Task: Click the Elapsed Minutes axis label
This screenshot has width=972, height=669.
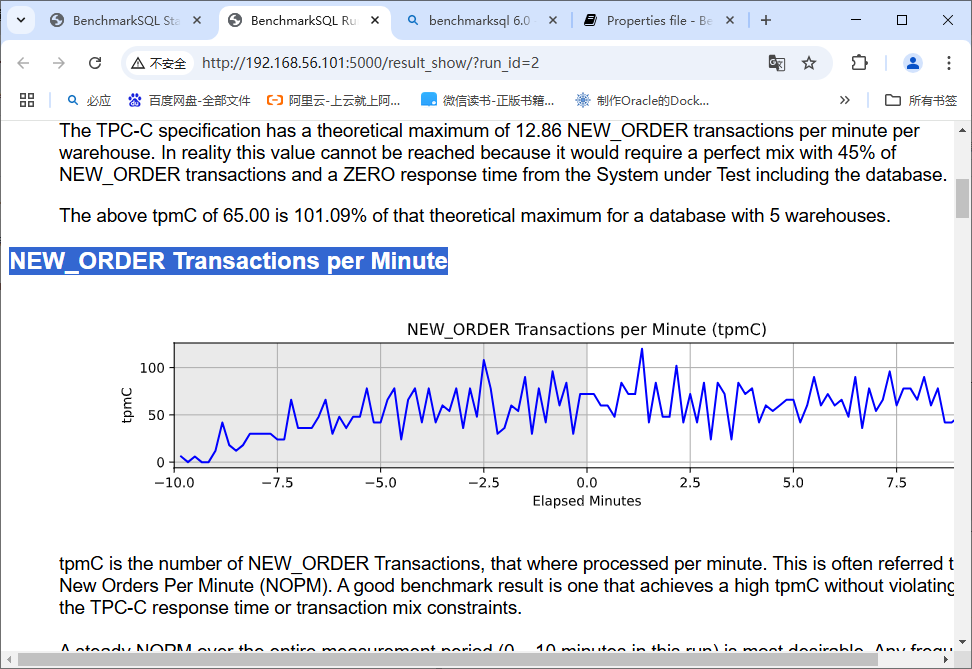Action: [x=586, y=501]
